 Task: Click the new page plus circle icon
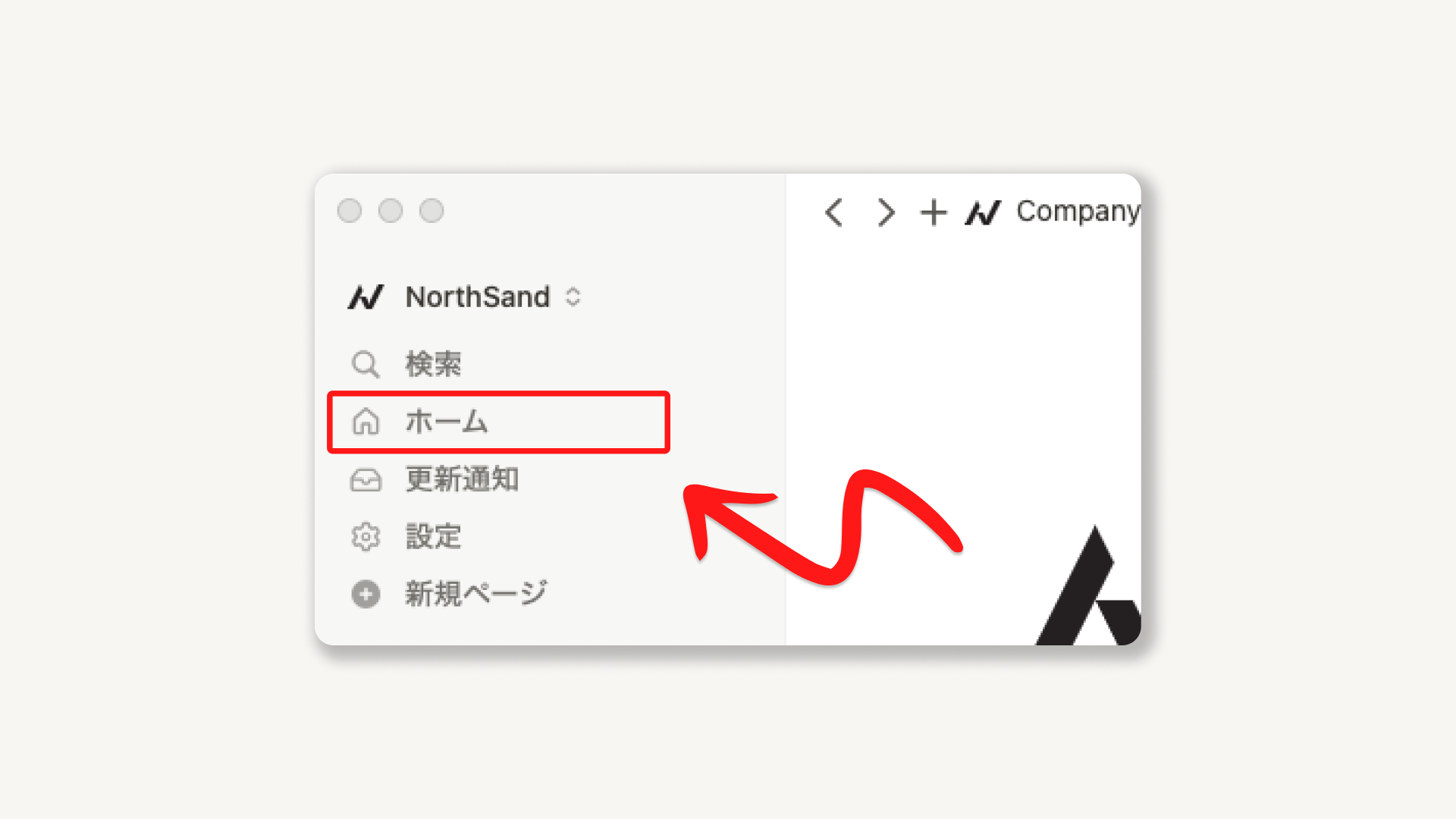pos(366,594)
